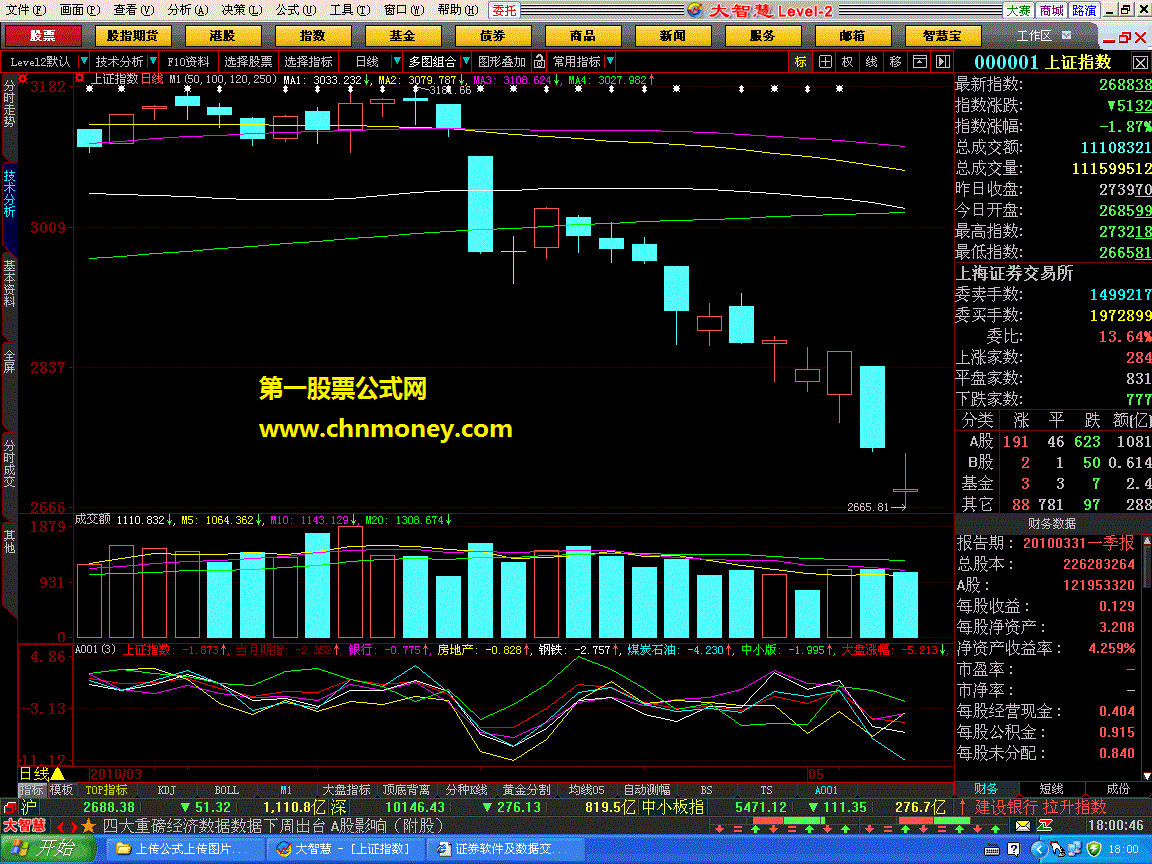Click the 委托 trading button
Viewport: 1152px width, 864px height.
505,10
